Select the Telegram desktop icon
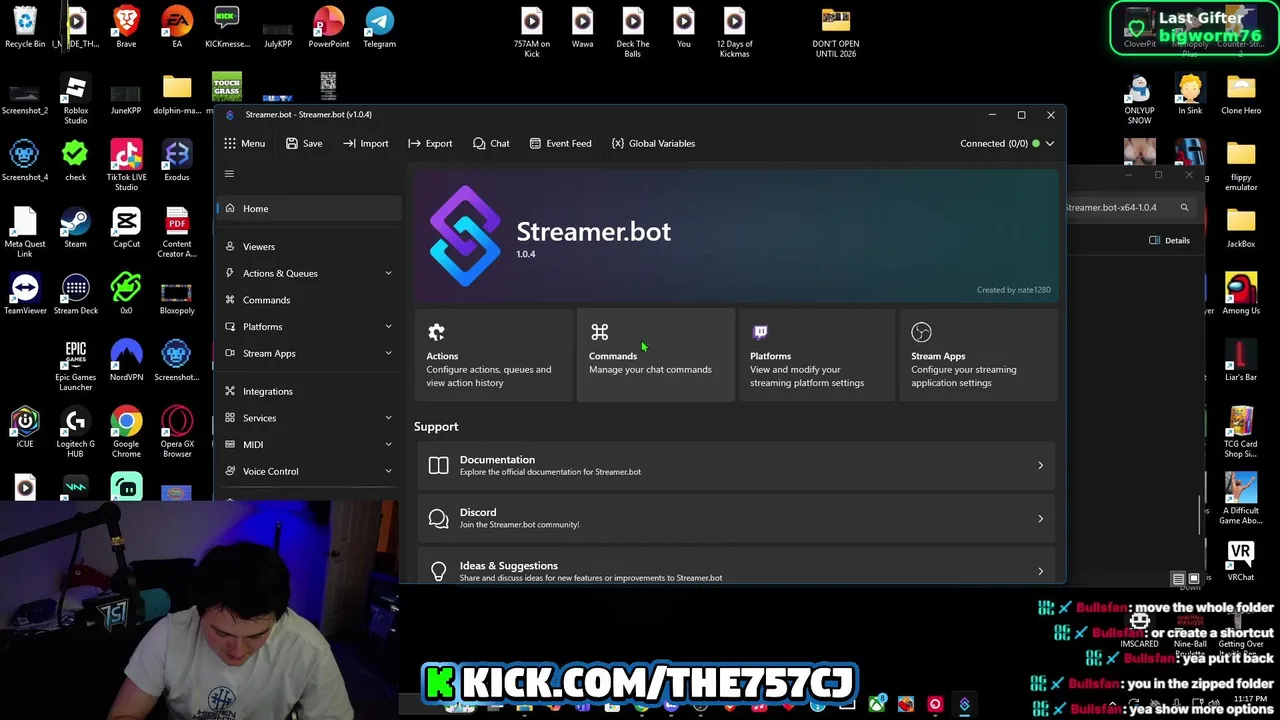This screenshot has width=1280, height=720. 379,27
